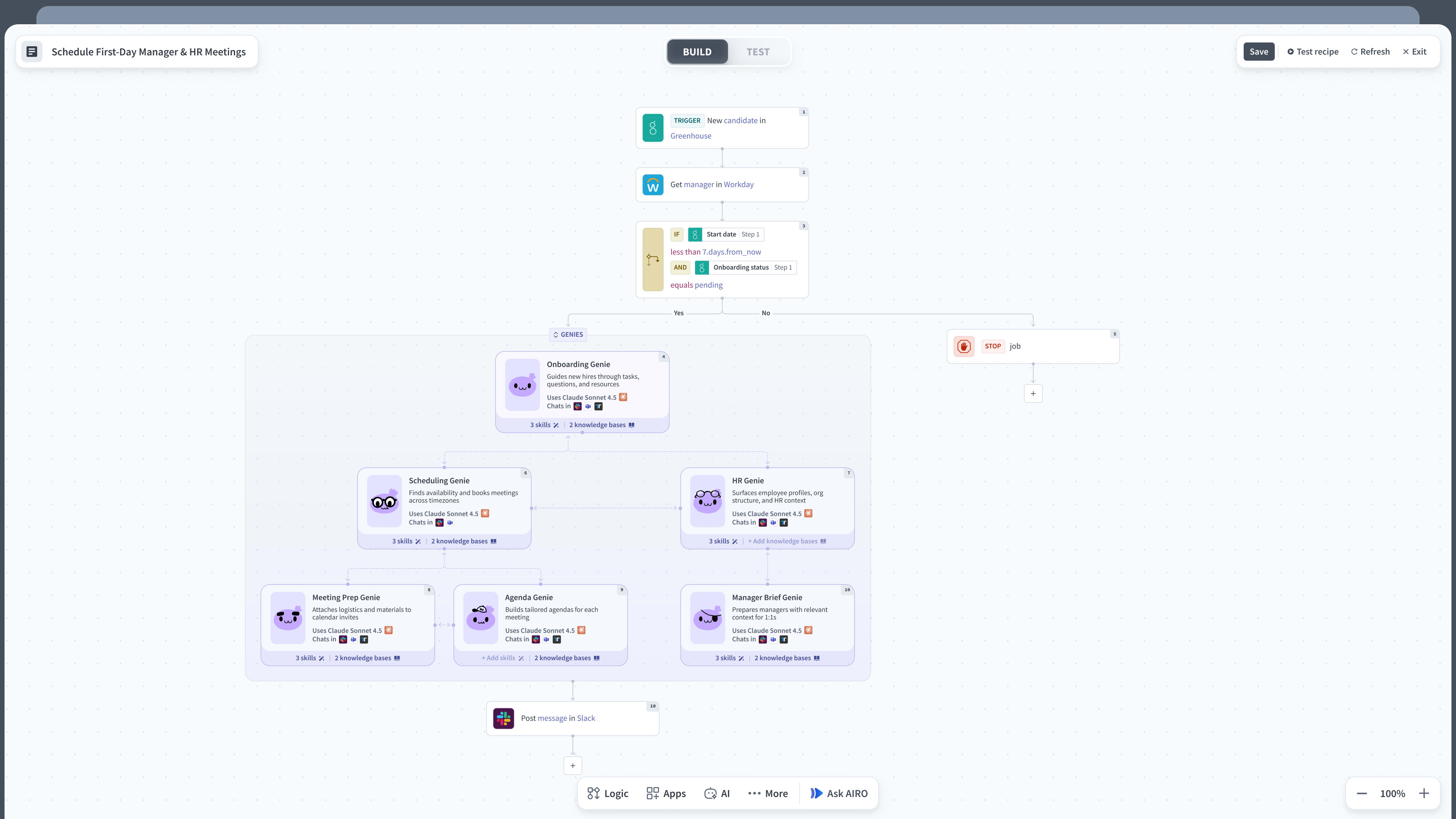Screen dimensions: 1456x819
Task: Click the Save button
Action: pos(1258,52)
